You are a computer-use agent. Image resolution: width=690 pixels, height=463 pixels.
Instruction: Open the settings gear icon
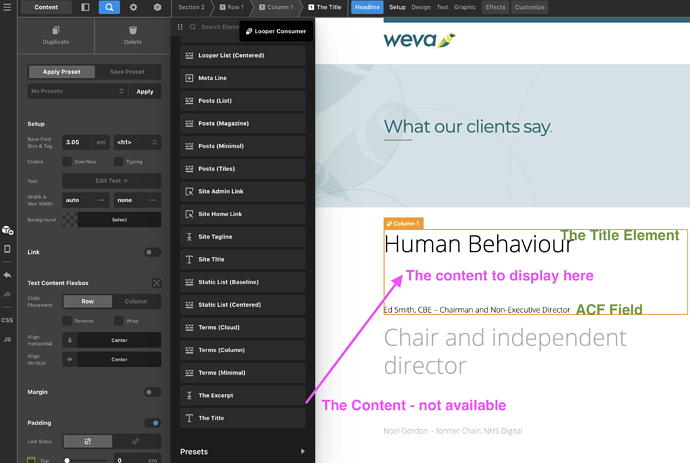133,7
